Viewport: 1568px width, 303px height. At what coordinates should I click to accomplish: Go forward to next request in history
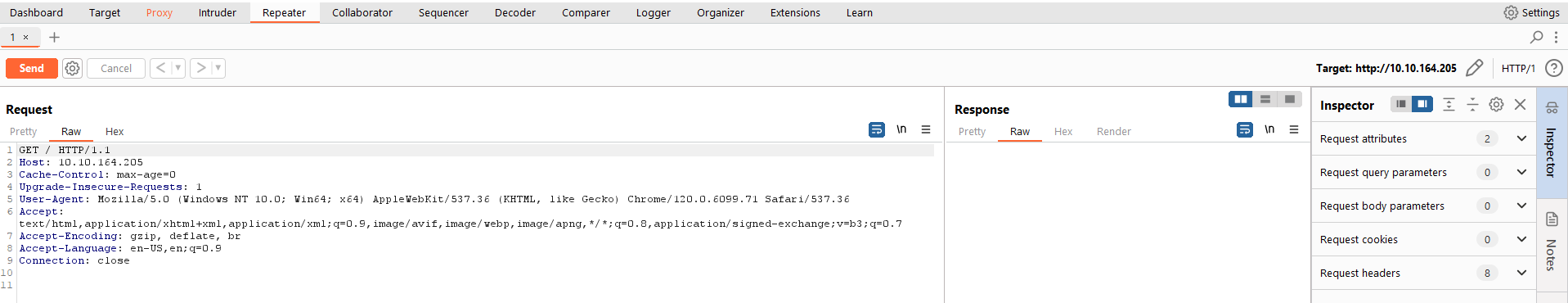tap(201, 68)
